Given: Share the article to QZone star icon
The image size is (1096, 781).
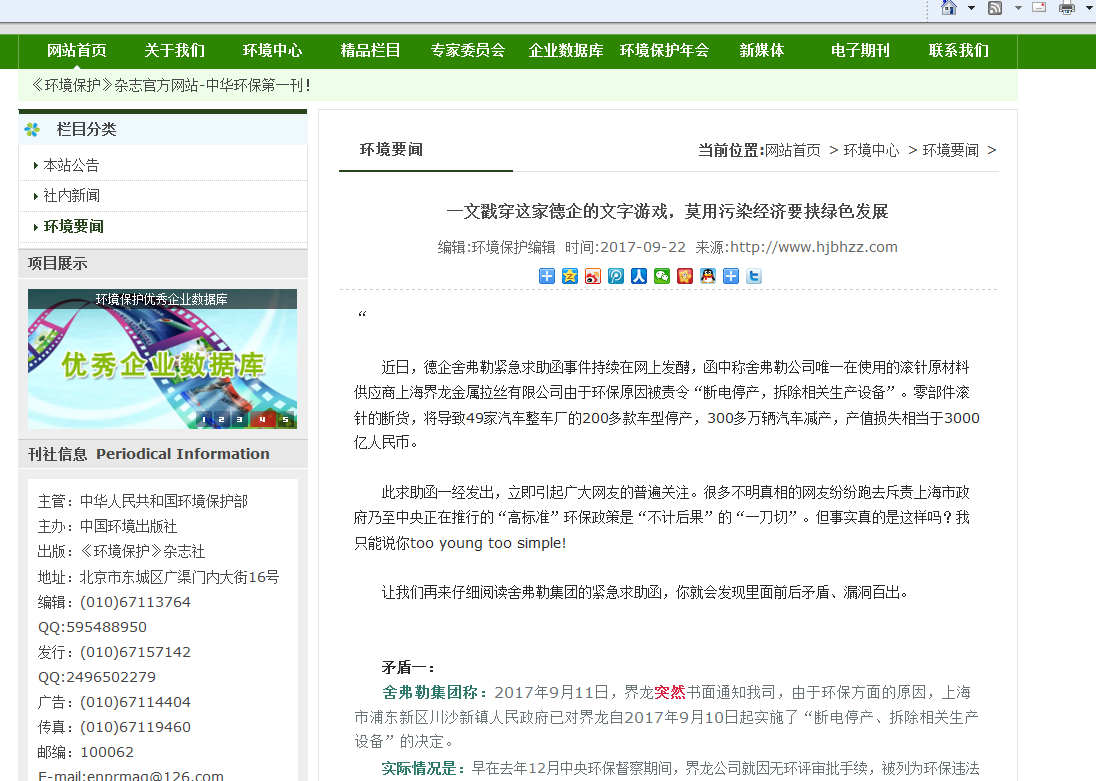Looking at the screenshot, I should 570,276.
